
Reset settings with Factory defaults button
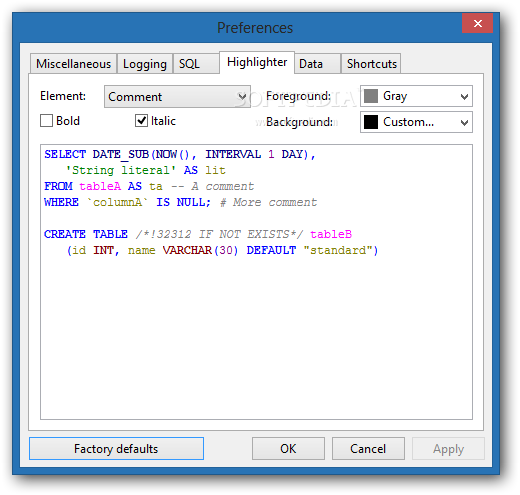click(x=116, y=449)
